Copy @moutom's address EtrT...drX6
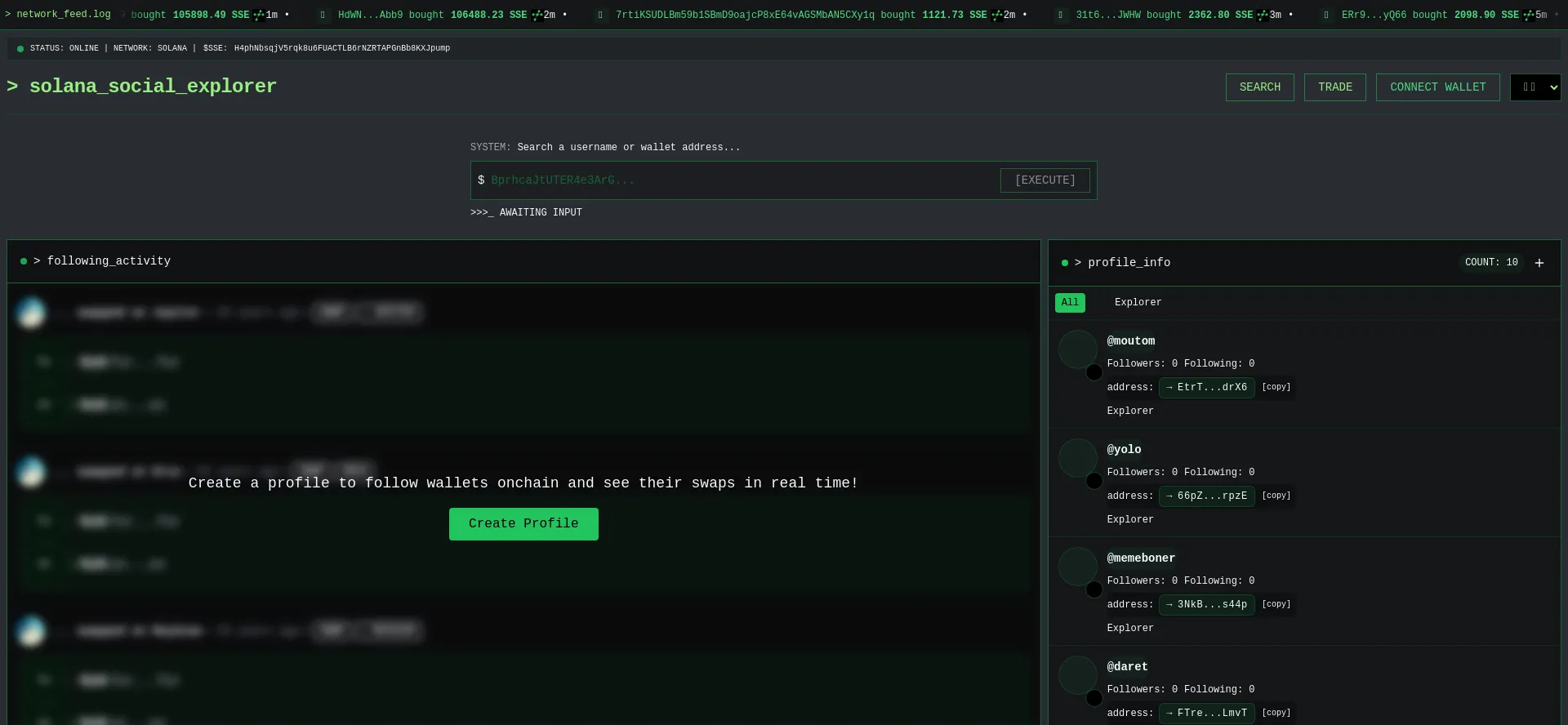 click(1276, 387)
